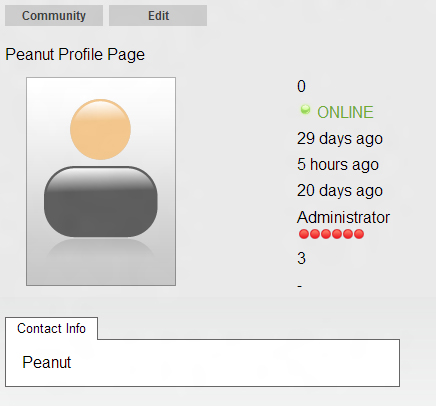
Task: Click the third red rank dot
Action: point(326,234)
